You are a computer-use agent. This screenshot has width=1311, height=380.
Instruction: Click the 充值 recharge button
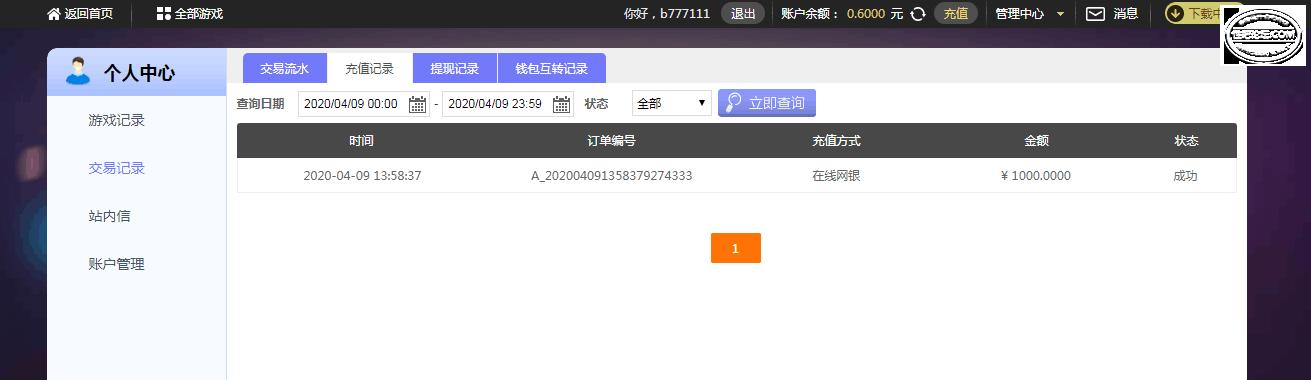pos(956,14)
